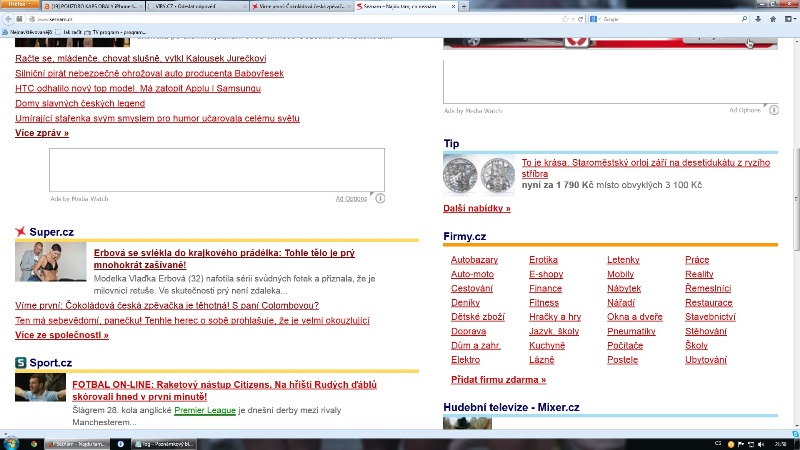Open the coin thumbnail in Tip section
800x450 pixels.
coord(479,175)
